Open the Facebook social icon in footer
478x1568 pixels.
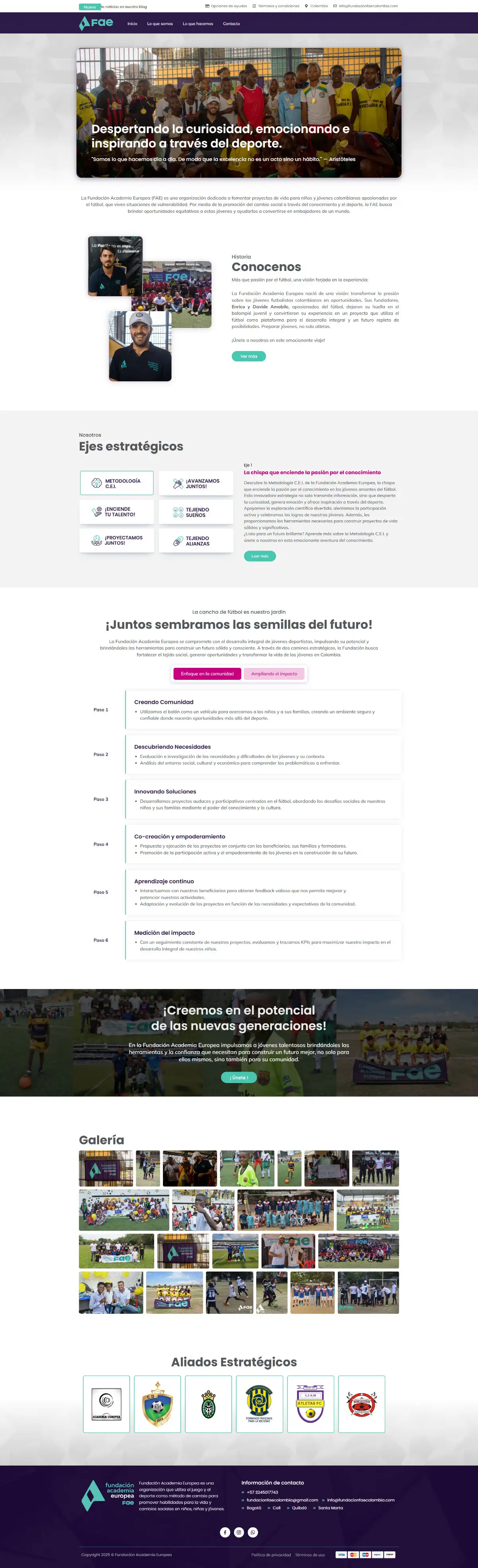pos(225,1532)
